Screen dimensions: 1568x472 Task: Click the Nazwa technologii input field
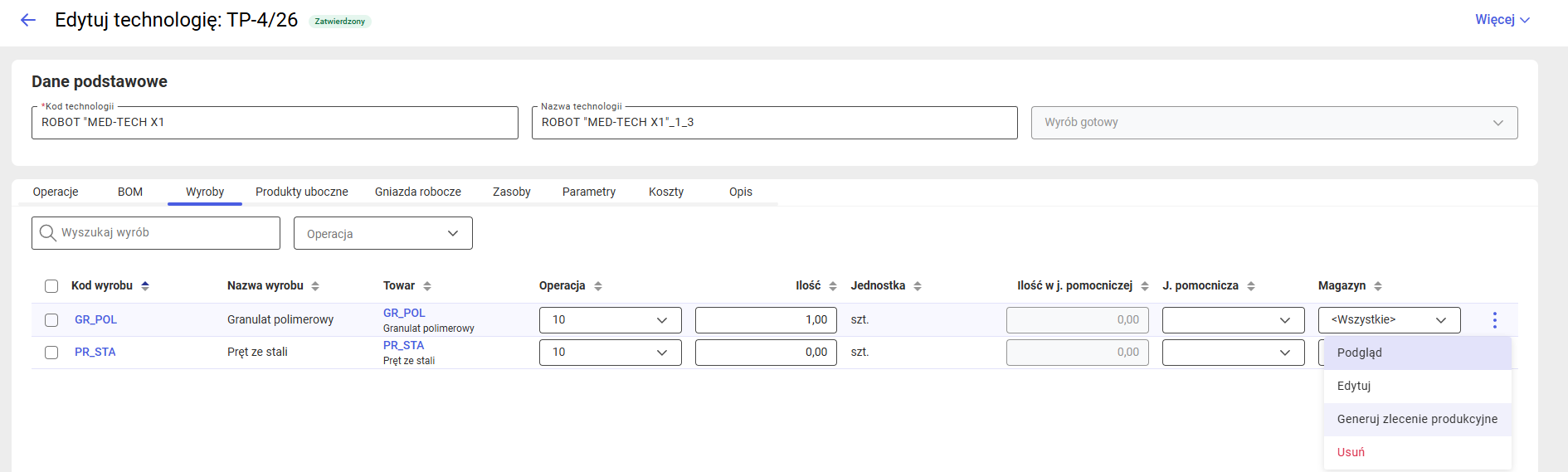[775, 123]
